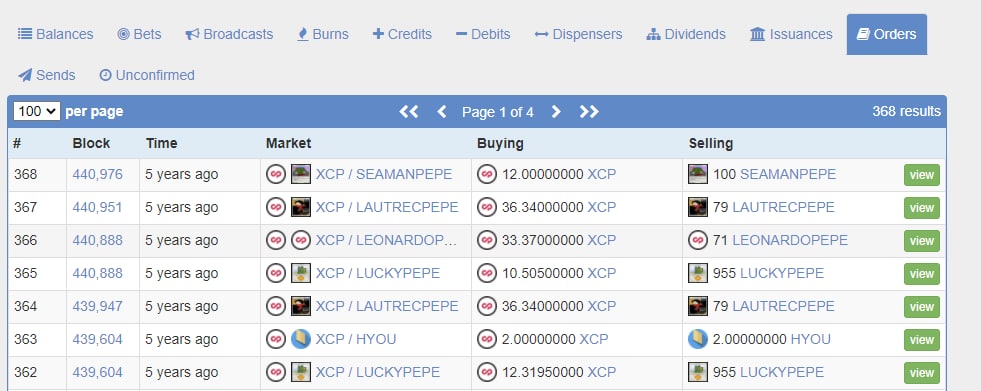
Task: Open the Debits tab
Action: coord(482,34)
